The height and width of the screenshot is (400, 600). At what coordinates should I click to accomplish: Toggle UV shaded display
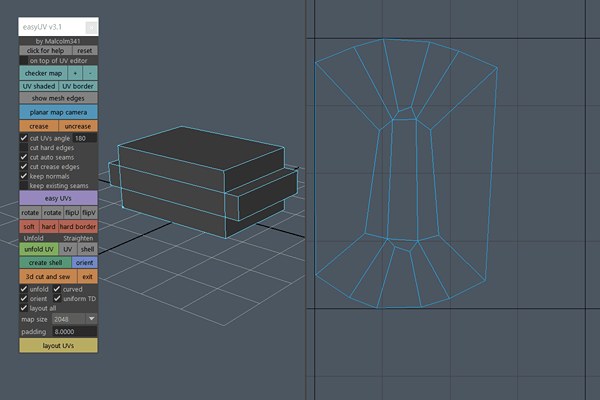coord(38,86)
